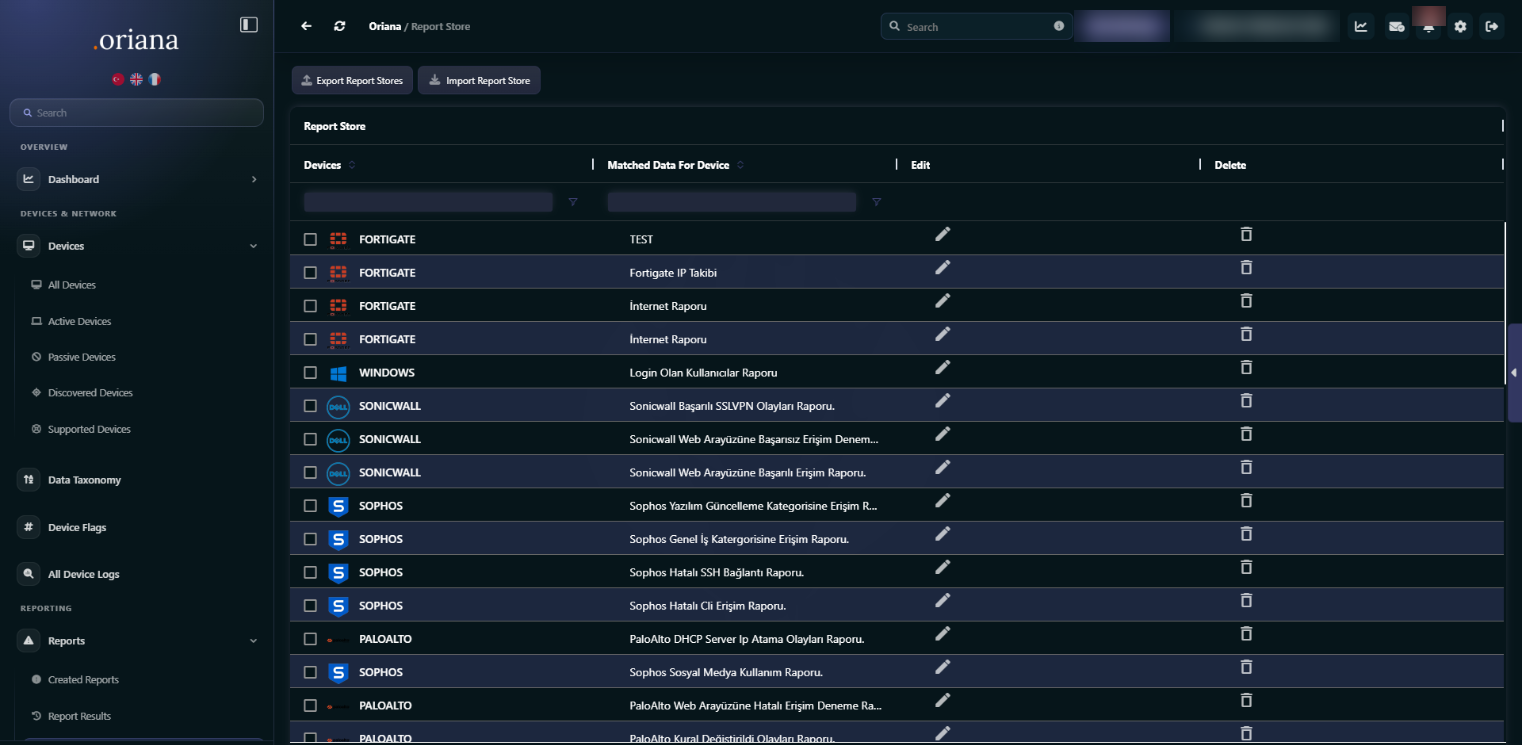Open Active Devices in sidebar
The width and height of the screenshot is (1522, 745).
coord(79,321)
